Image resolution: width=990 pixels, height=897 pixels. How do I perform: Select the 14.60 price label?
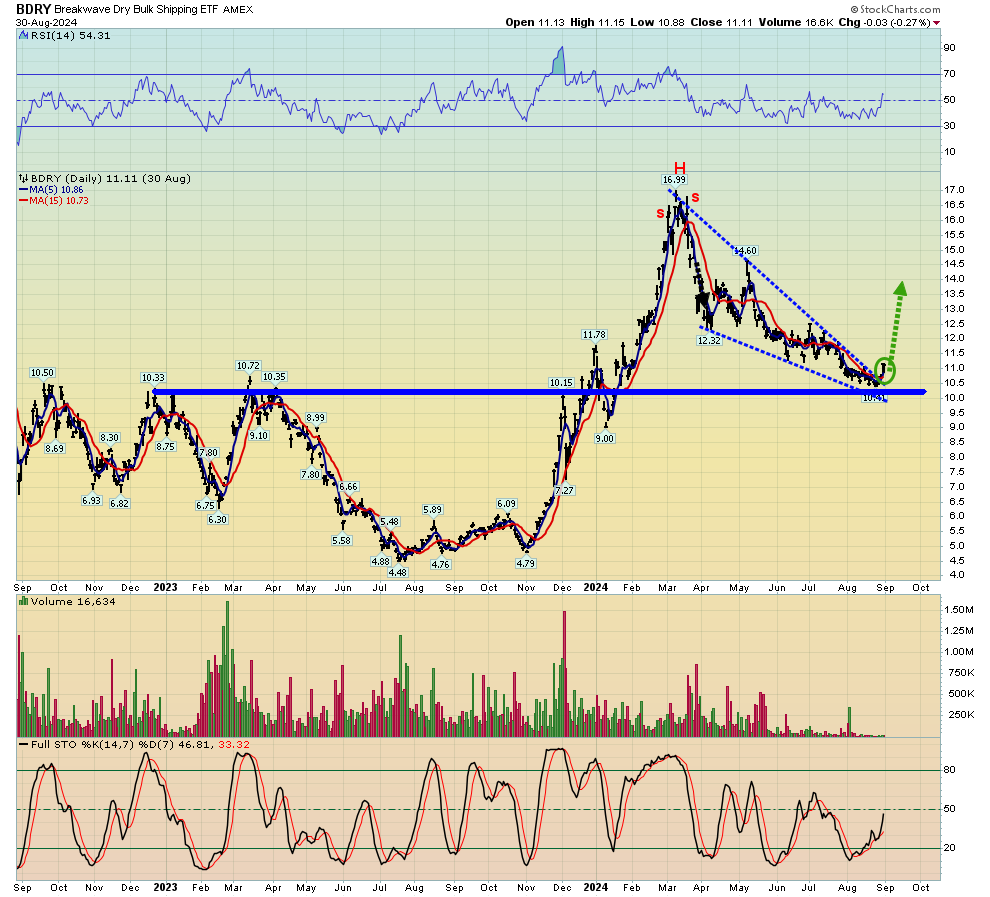[x=745, y=250]
